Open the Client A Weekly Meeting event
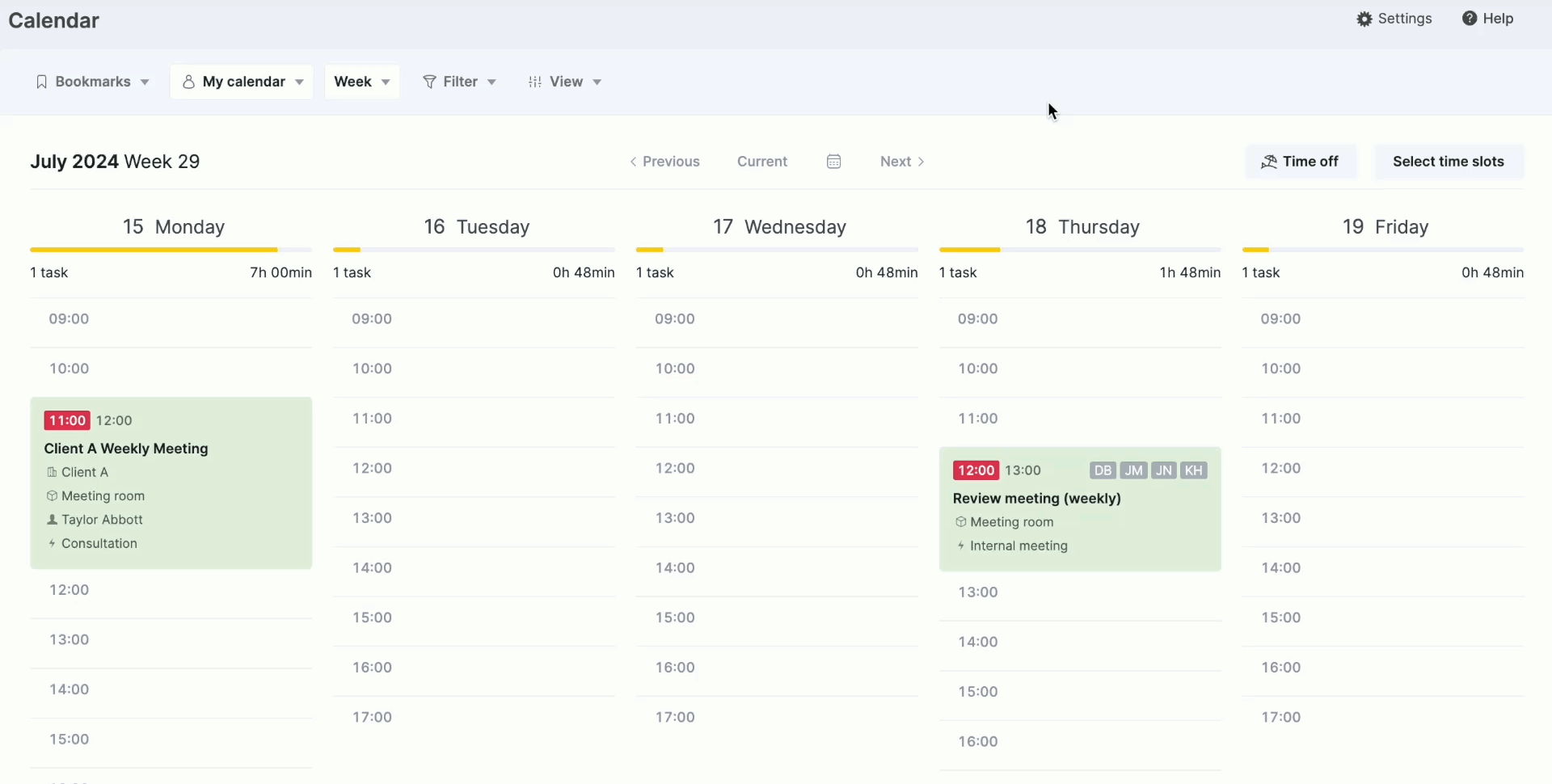Viewport: 1552px width, 784px height. (126, 449)
